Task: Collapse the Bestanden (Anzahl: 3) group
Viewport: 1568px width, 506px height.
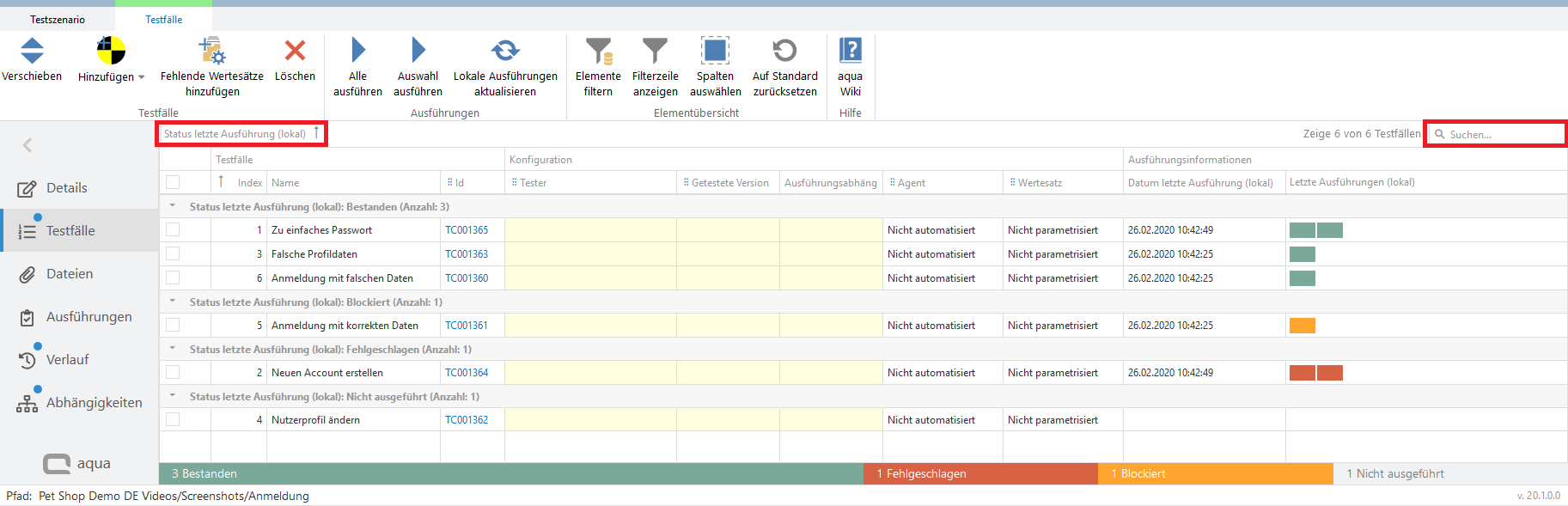Action: (173, 206)
